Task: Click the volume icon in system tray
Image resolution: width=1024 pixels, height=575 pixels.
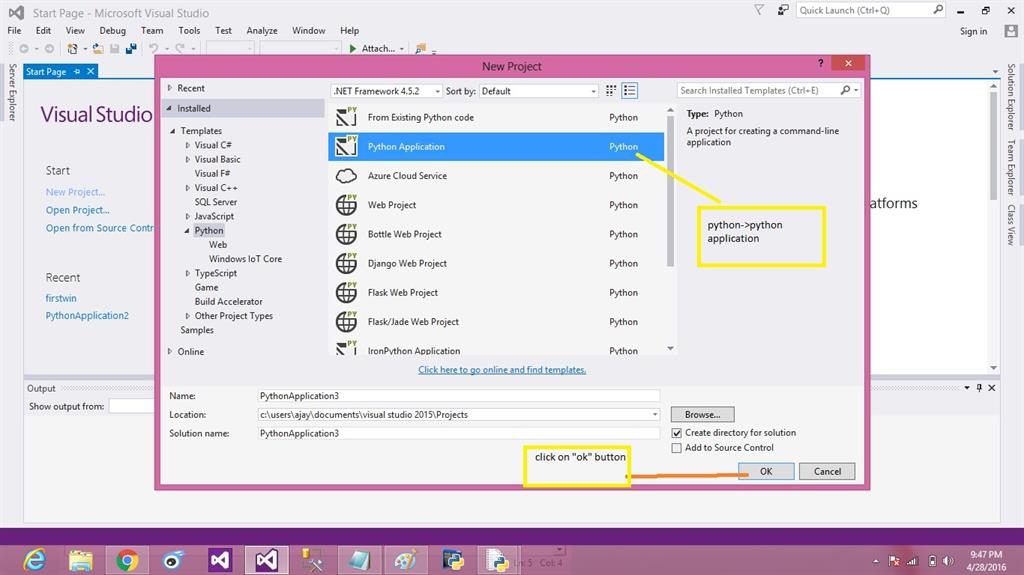Action: click(x=948, y=561)
